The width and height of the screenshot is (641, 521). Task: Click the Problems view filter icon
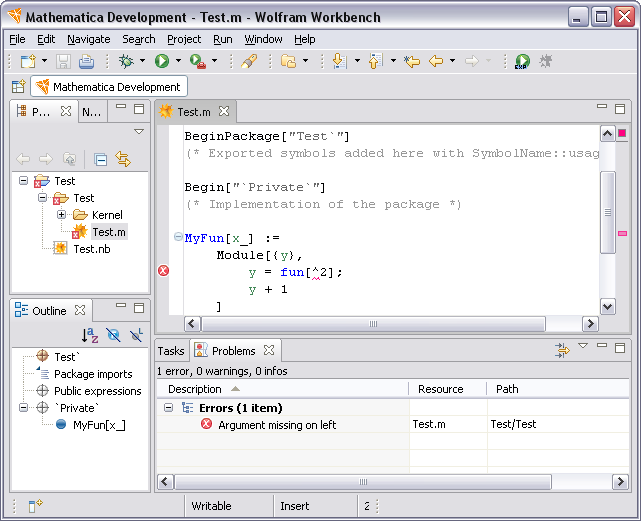click(x=562, y=350)
